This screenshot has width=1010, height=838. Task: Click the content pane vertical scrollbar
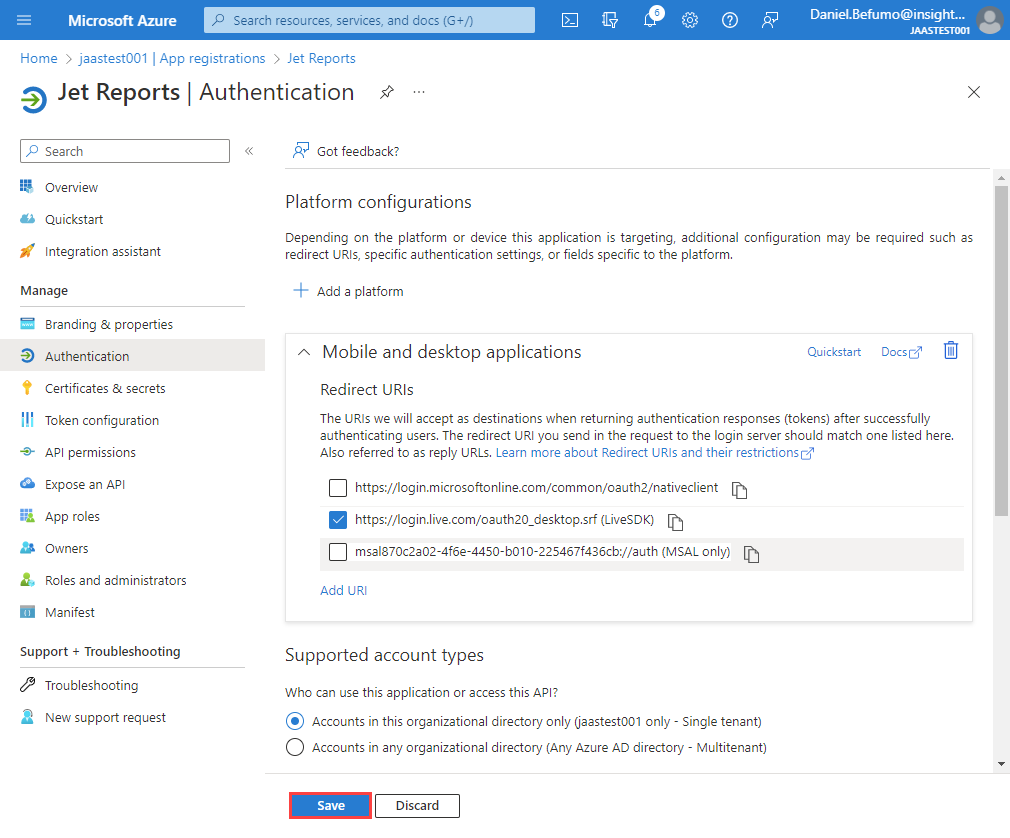click(x=1000, y=351)
